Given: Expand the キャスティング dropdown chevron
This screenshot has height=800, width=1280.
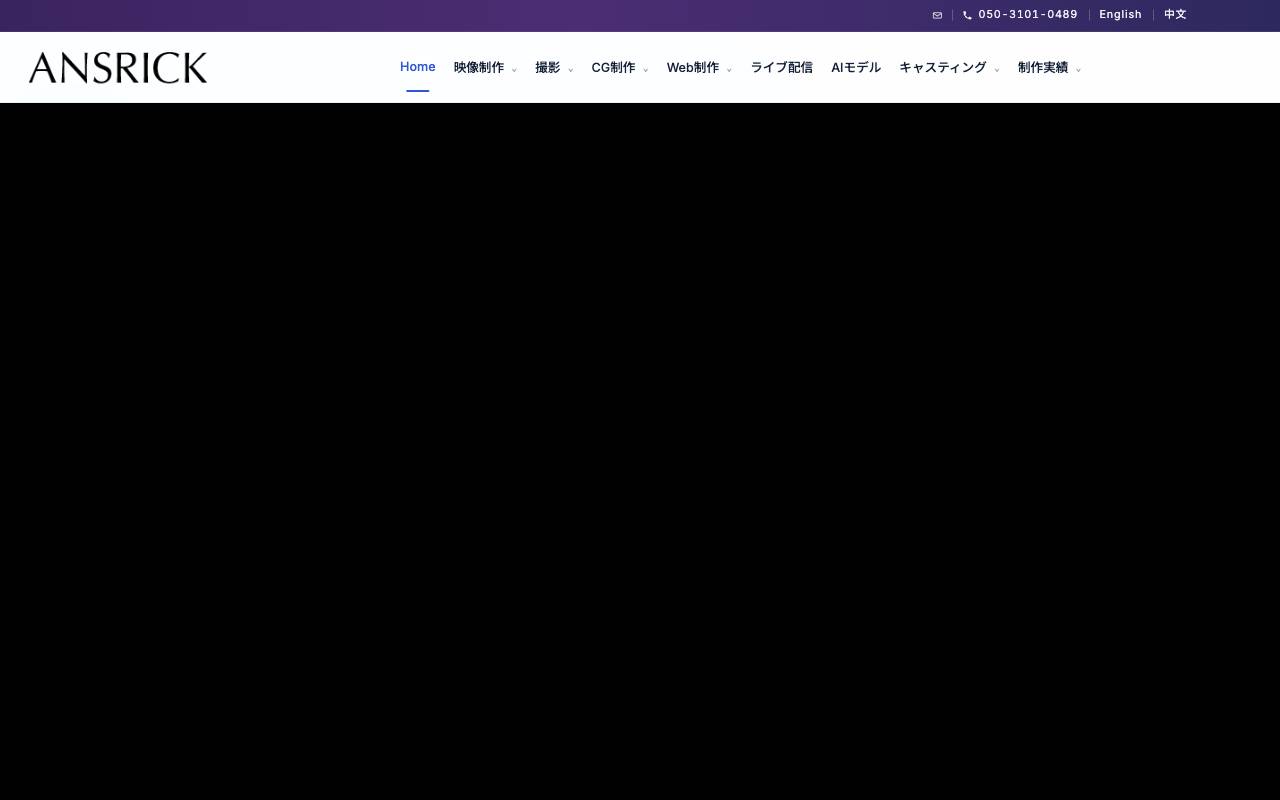Looking at the screenshot, I should pos(997,70).
